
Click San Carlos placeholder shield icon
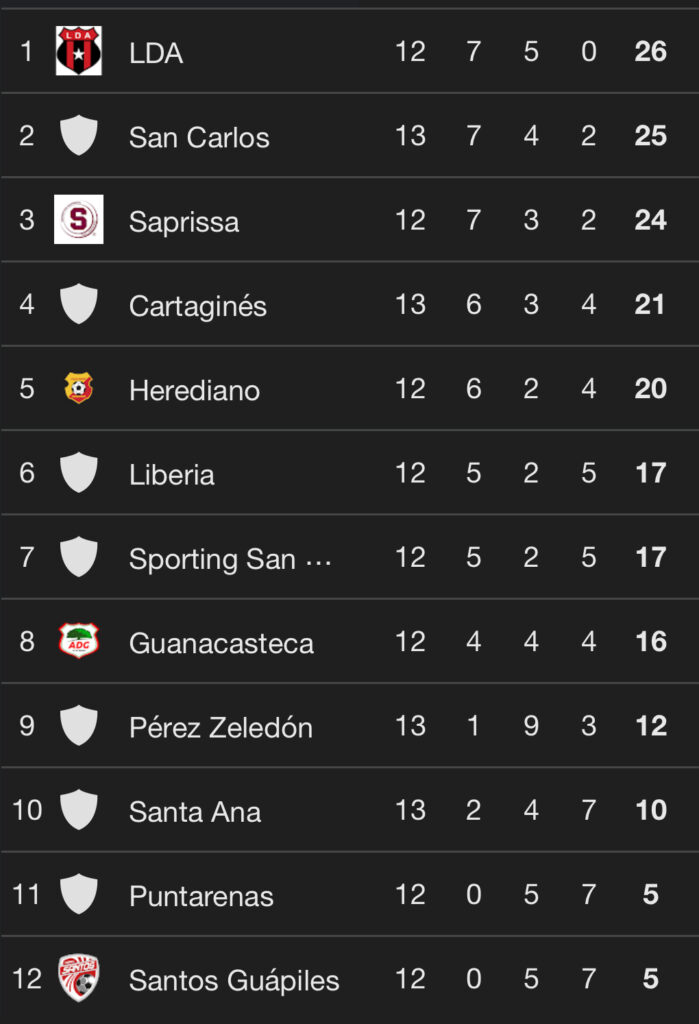pos(78,136)
